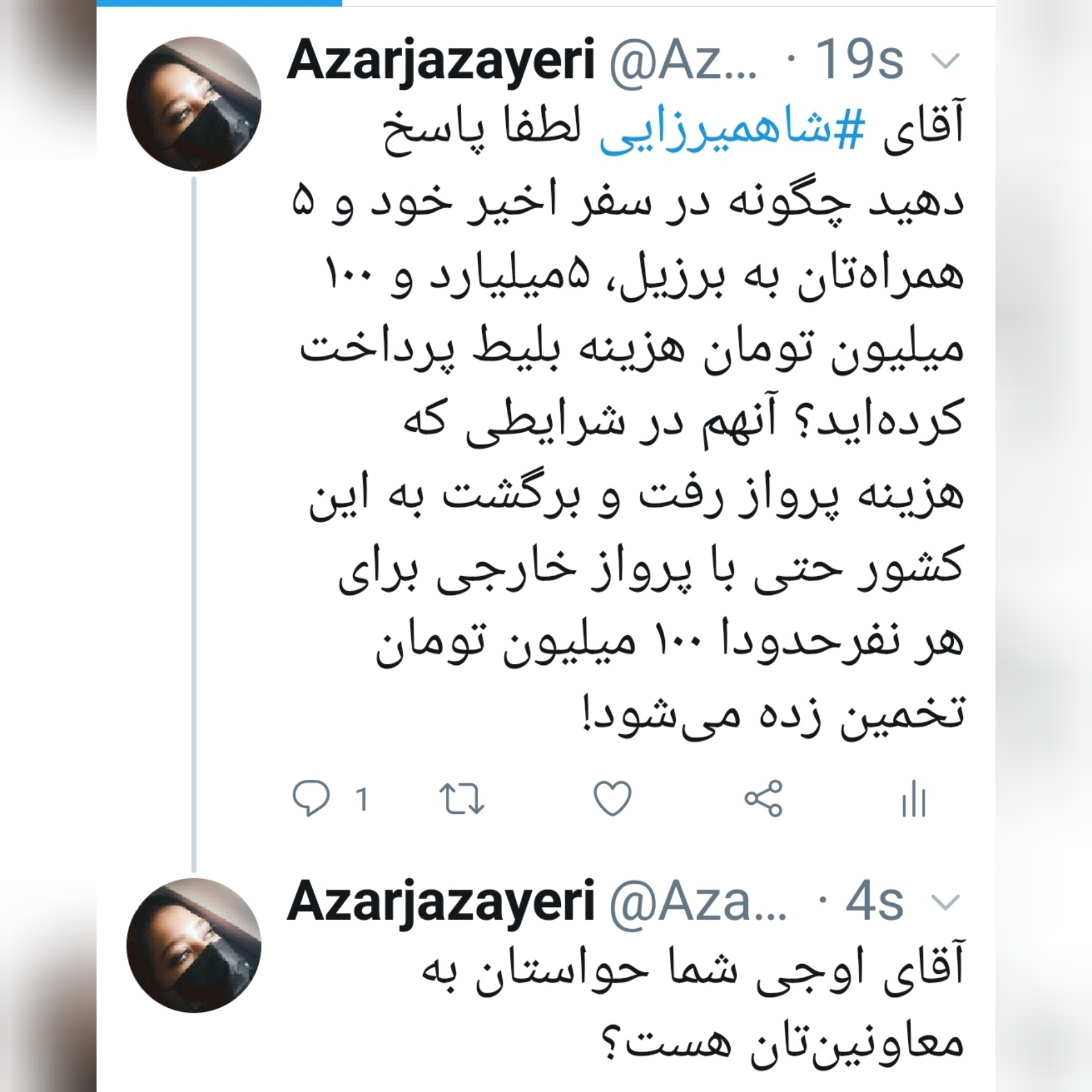Select the blue highlighted tab indicator at top
The height and width of the screenshot is (1092, 1092).
coord(219,3)
